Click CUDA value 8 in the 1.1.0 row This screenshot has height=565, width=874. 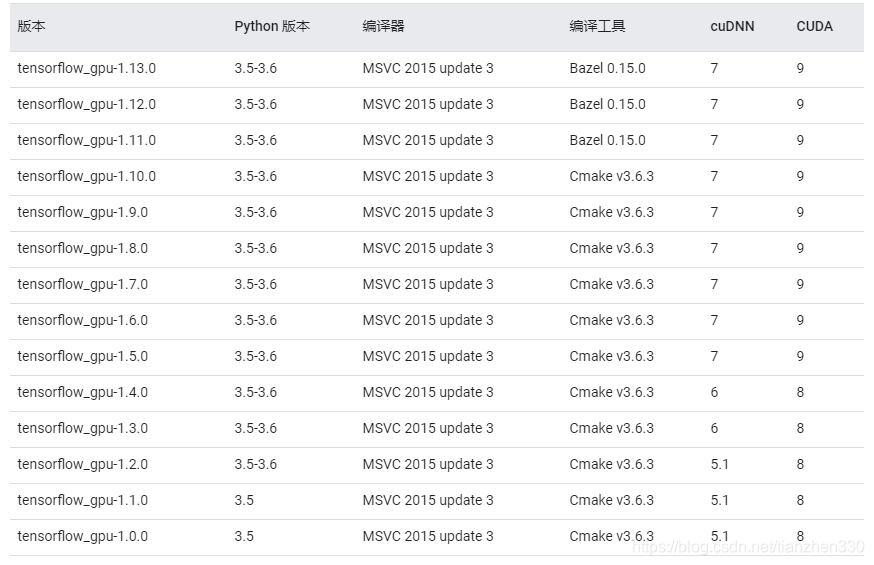coord(800,501)
